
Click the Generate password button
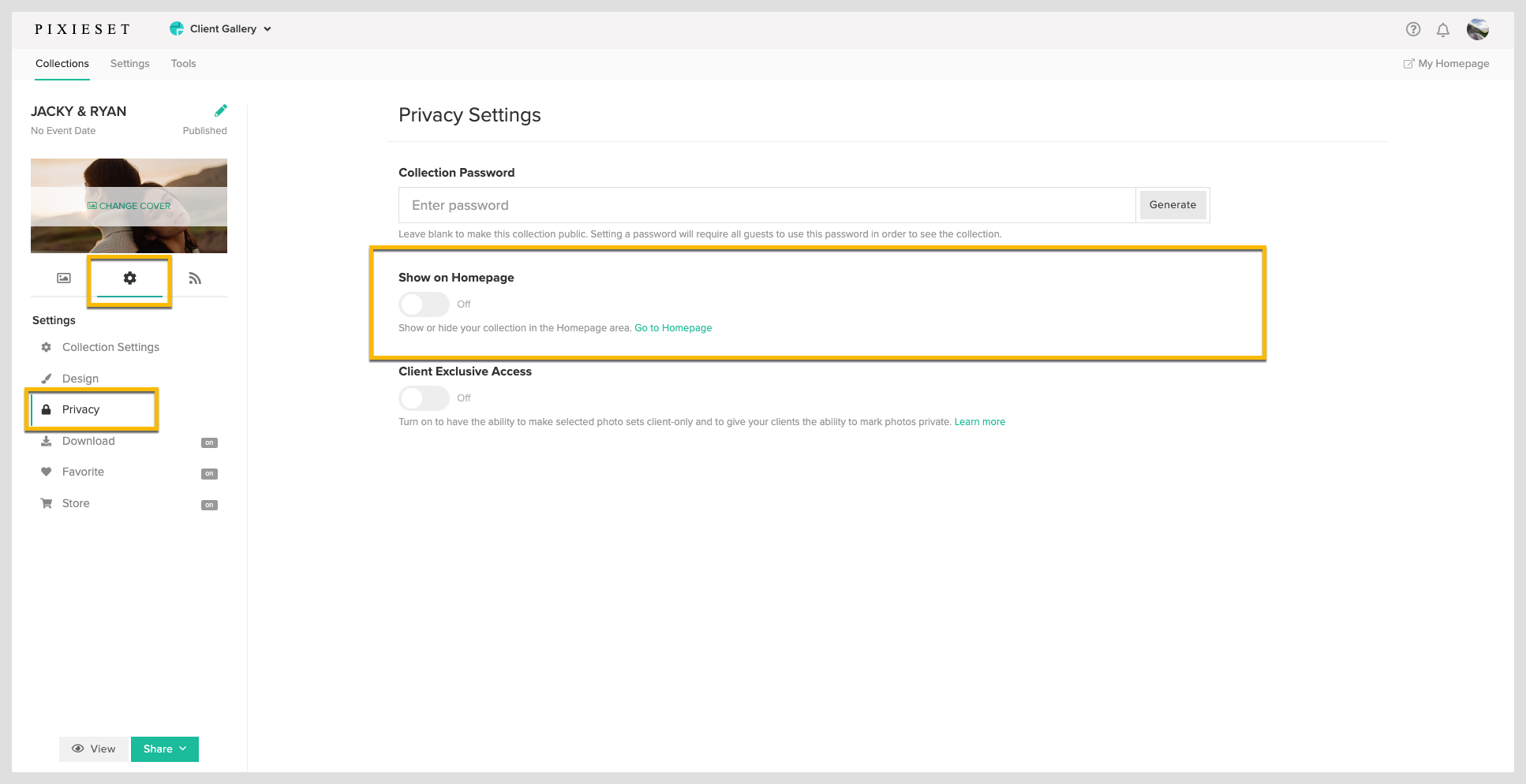coord(1173,205)
